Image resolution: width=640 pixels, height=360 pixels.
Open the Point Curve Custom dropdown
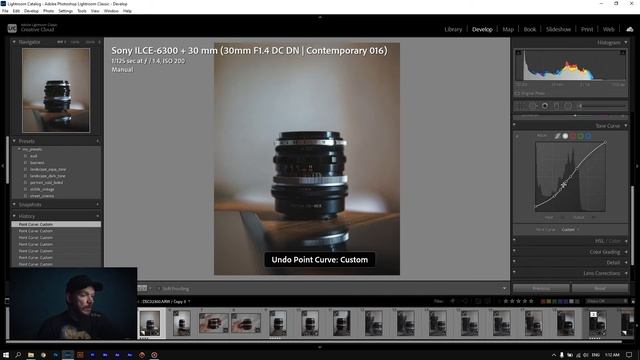(570, 229)
